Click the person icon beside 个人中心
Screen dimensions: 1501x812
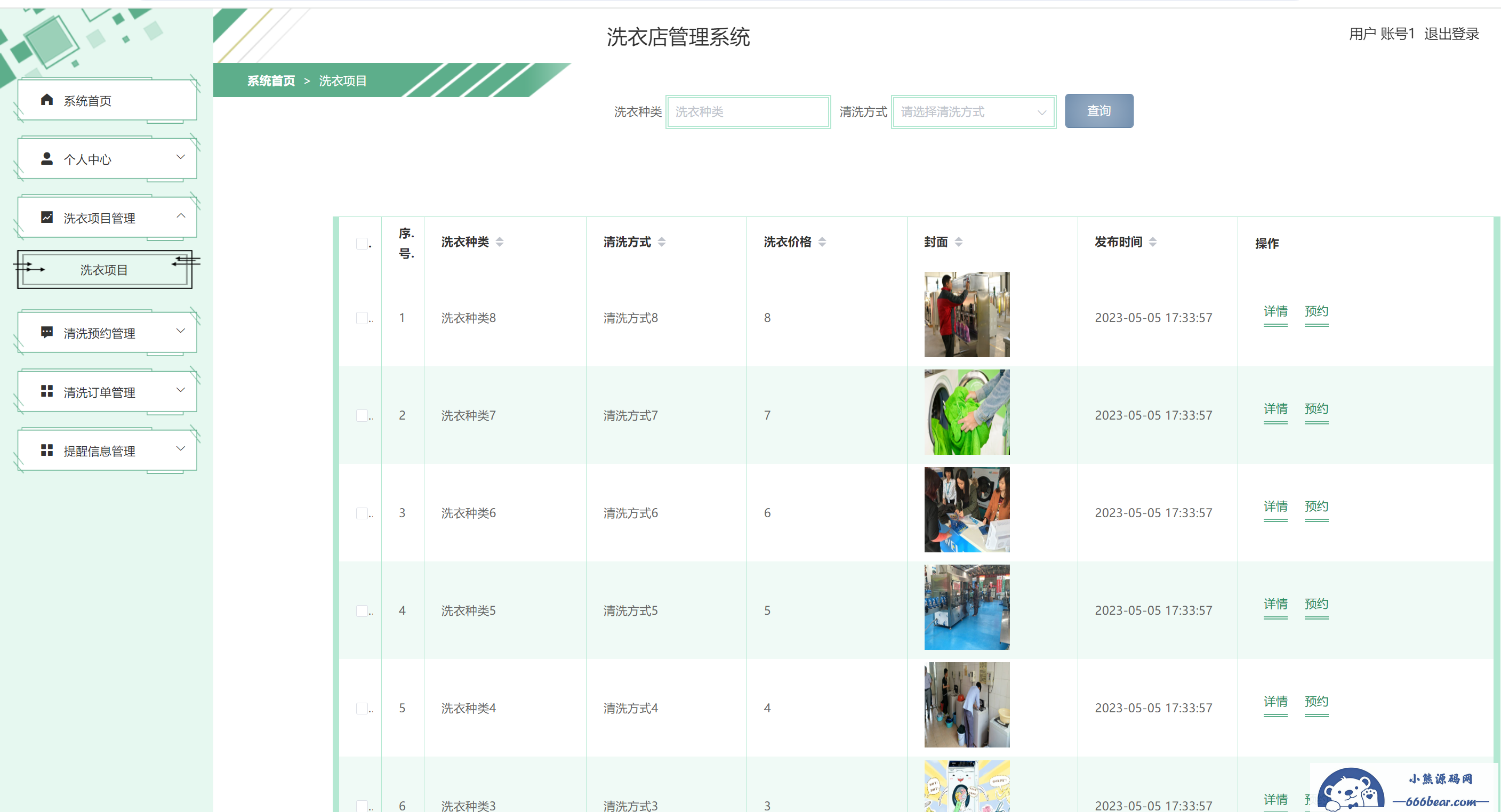click(x=47, y=158)
